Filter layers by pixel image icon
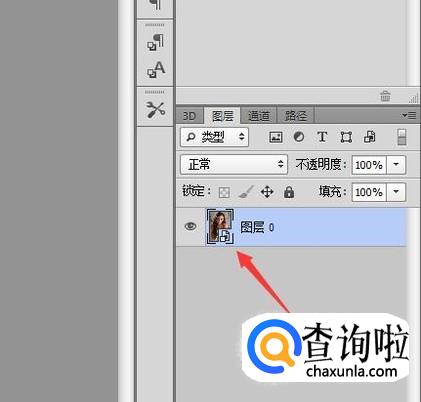This screenshot has height=402, width=421. pos(276,137)
